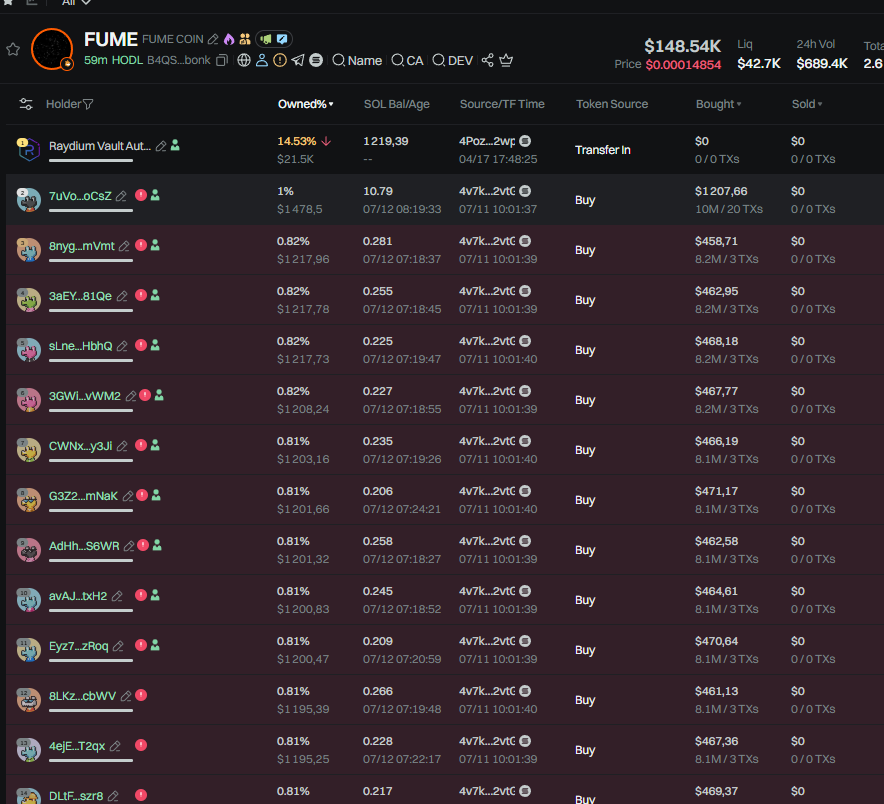
Task: Copy the B4QS...bonk contract address
Action: point(222,60)
